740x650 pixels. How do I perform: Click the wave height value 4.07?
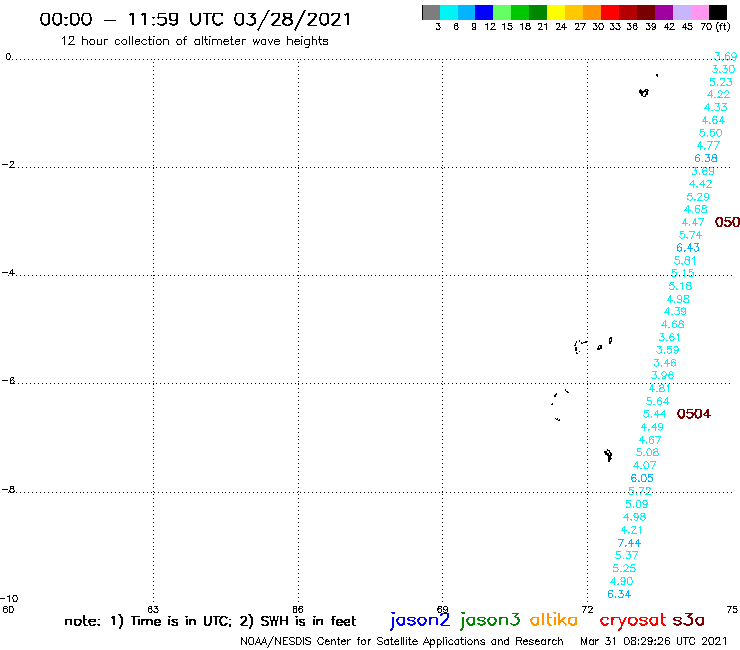point(644,465)
